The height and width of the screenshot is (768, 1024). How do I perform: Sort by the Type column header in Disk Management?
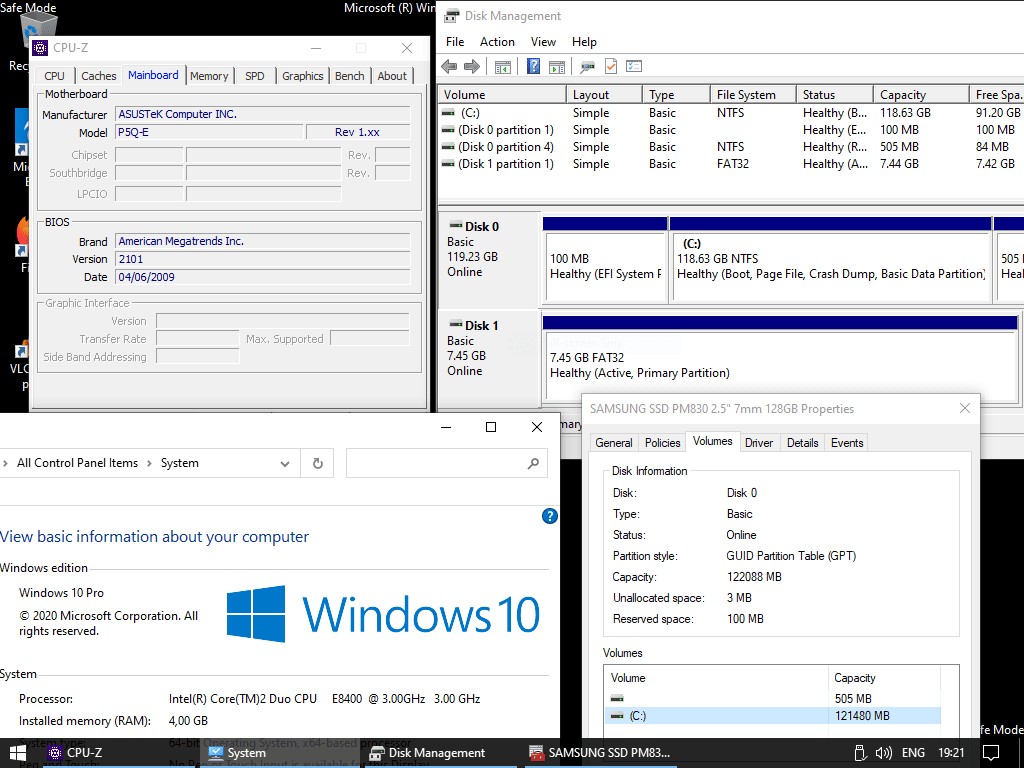click(x=676, y=95)
